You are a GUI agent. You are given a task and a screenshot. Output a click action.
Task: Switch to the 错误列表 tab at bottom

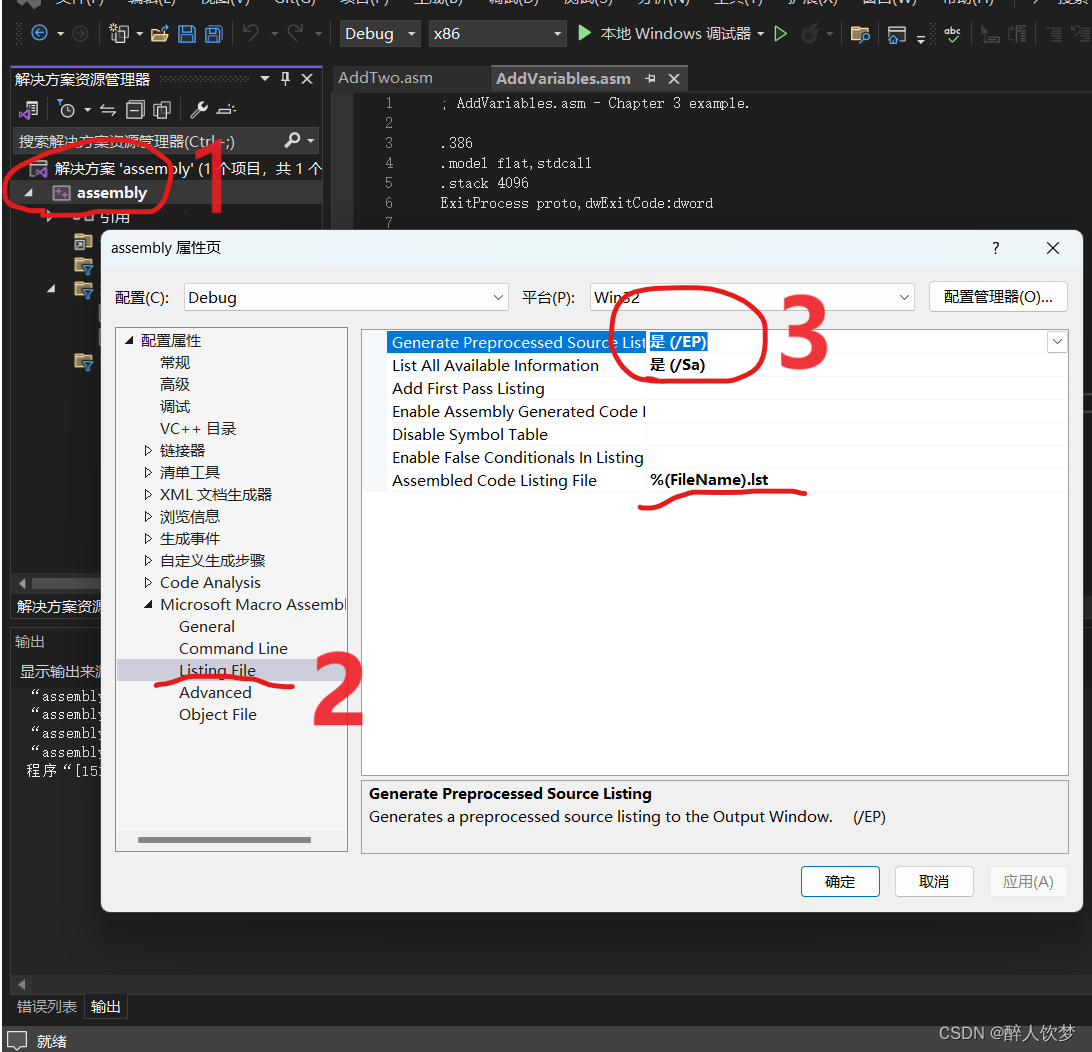(x=45, y=1006)
